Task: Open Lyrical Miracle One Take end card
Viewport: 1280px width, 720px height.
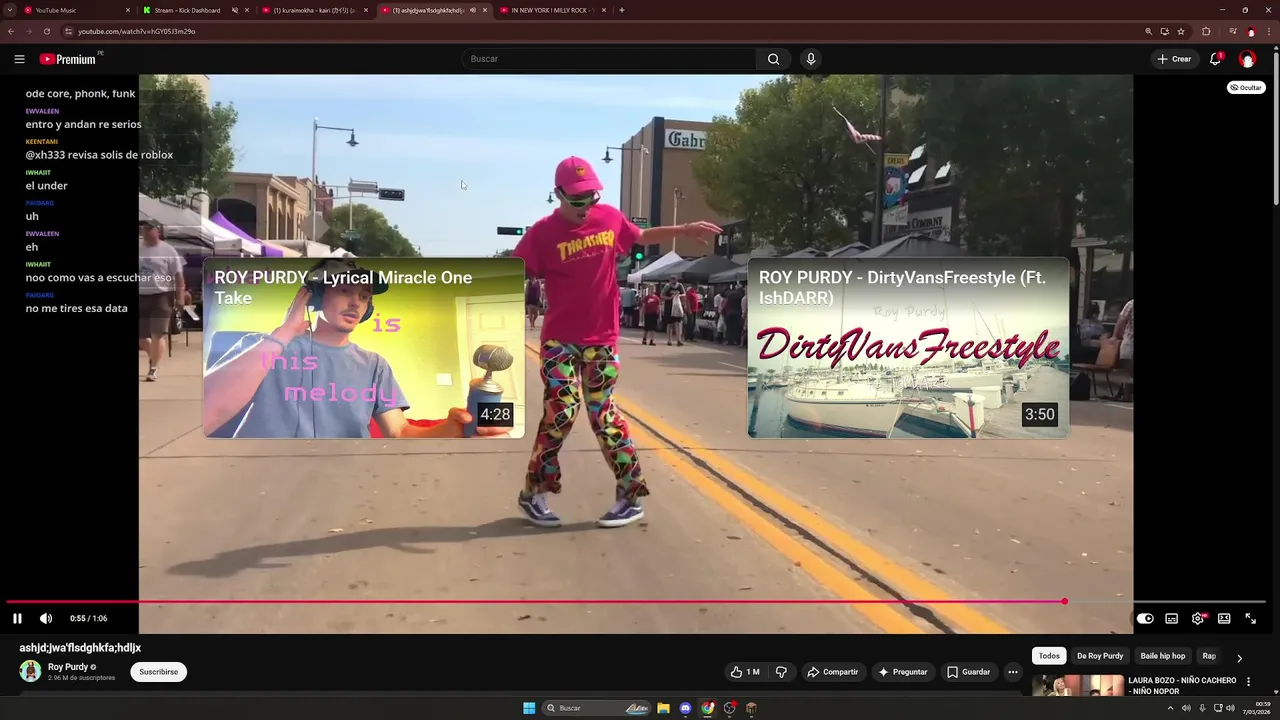Action: click(364, 348)
